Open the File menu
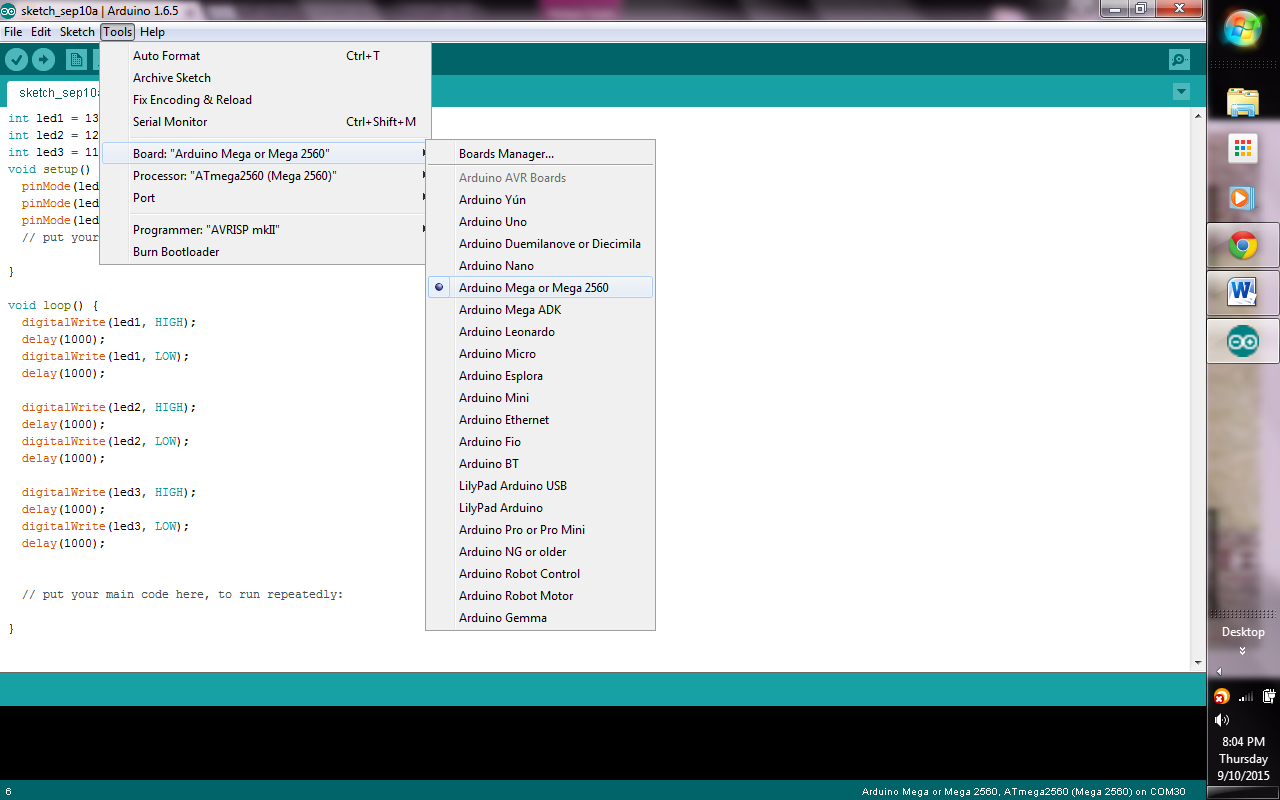1280x800 pixels. [13, 32]
